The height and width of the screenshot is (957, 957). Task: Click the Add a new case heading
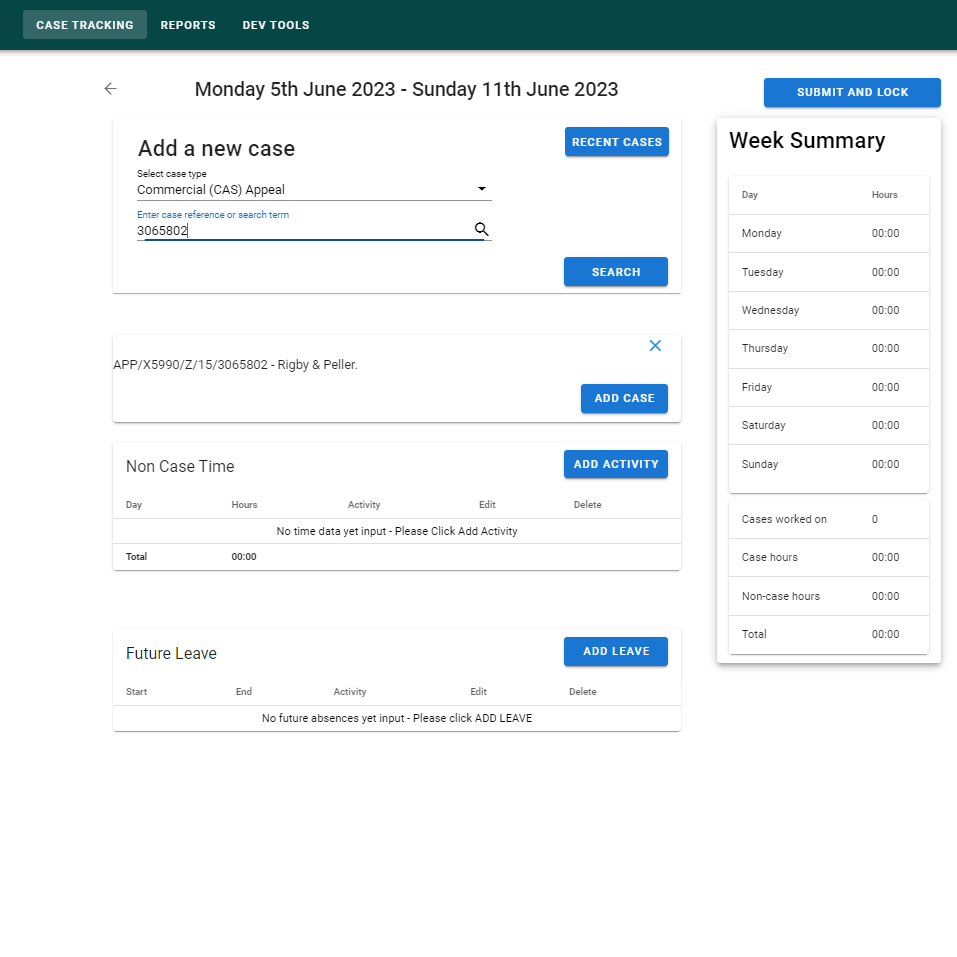tap(216, 148)
